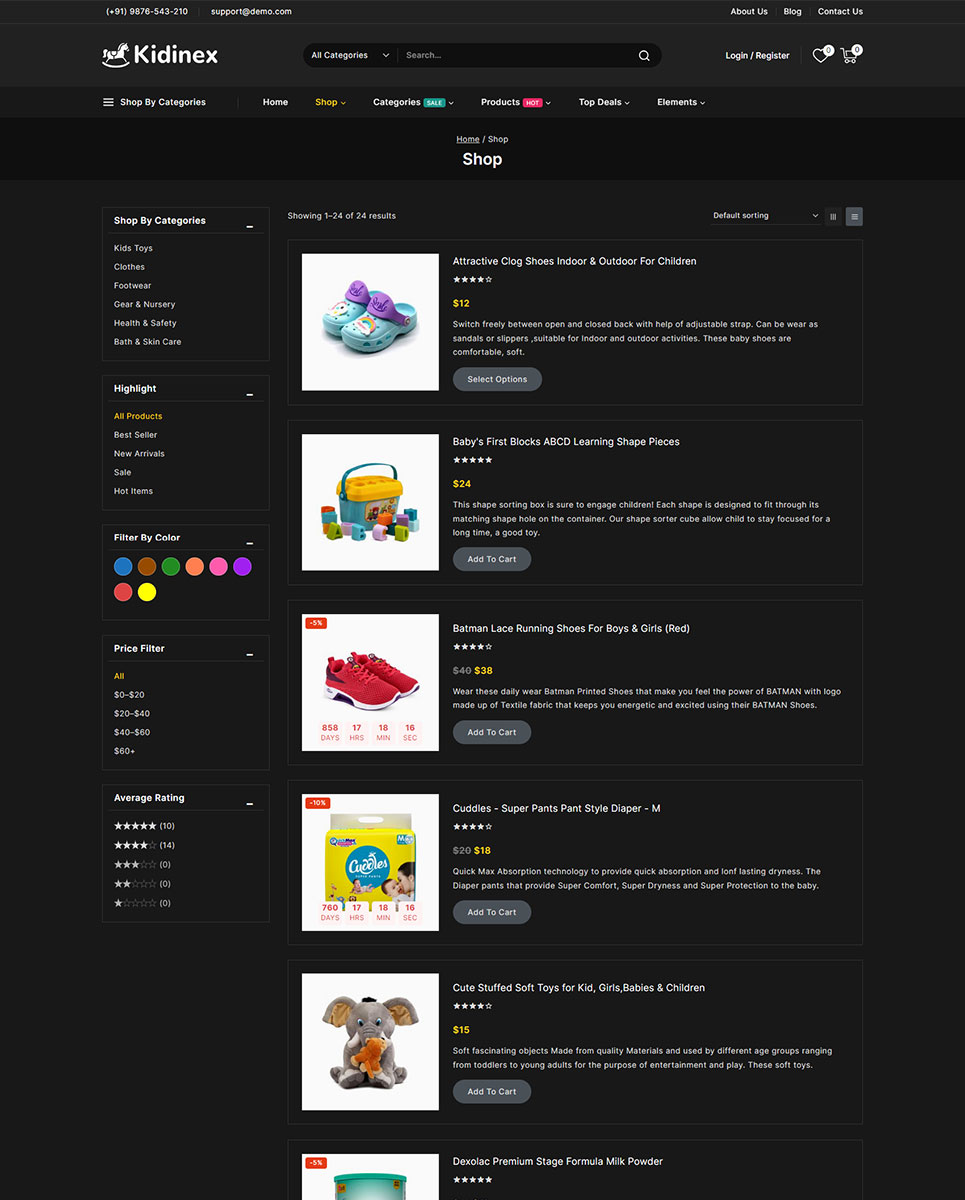Viewport: 965px width, 1200px height.
Task: Expand the Top Deals menu
Action: [x=603, y=102]
